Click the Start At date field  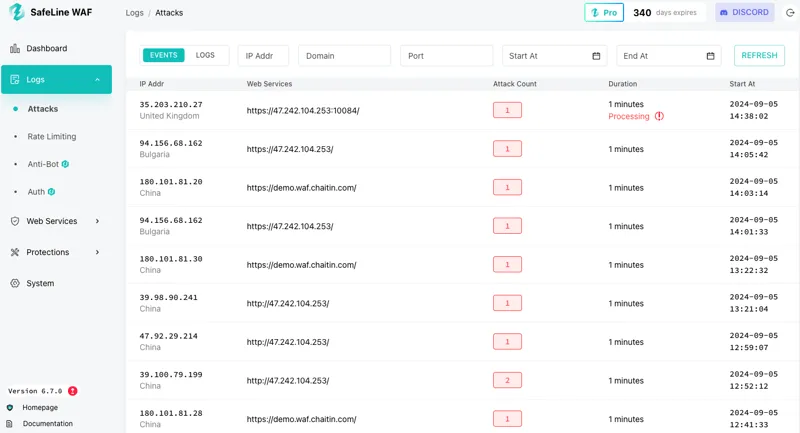pos(555,56)
